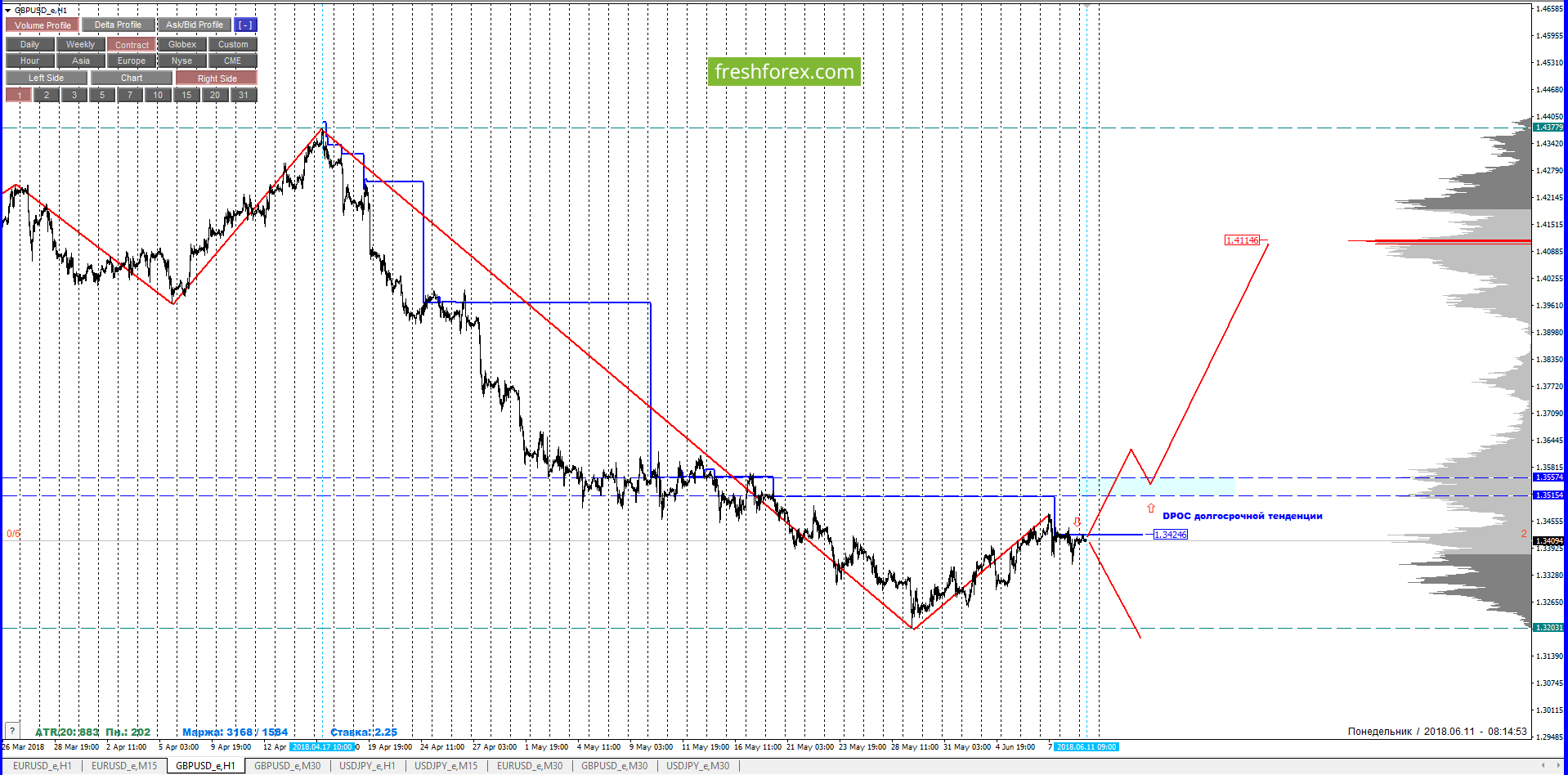Enable the Volume Profile mode
Screen dimensions: 1568x775
(43, 25)
